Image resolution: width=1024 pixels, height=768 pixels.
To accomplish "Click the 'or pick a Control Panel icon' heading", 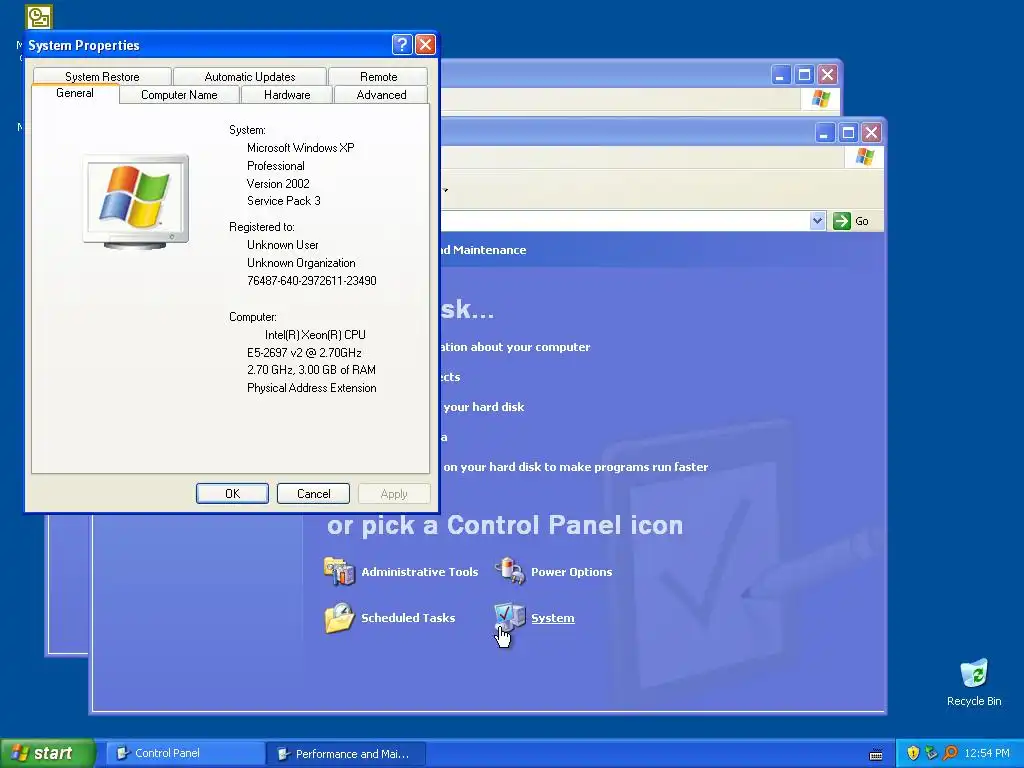I will [505, 525].
